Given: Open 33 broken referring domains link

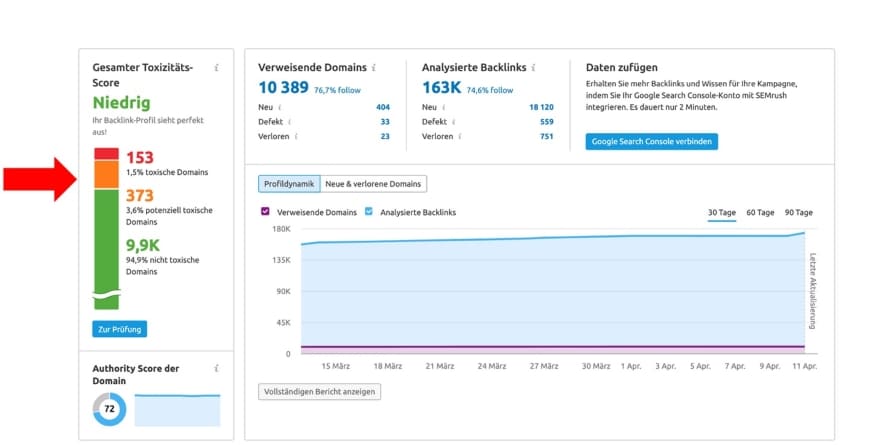Looking at the screenshot, I should 385,122.
